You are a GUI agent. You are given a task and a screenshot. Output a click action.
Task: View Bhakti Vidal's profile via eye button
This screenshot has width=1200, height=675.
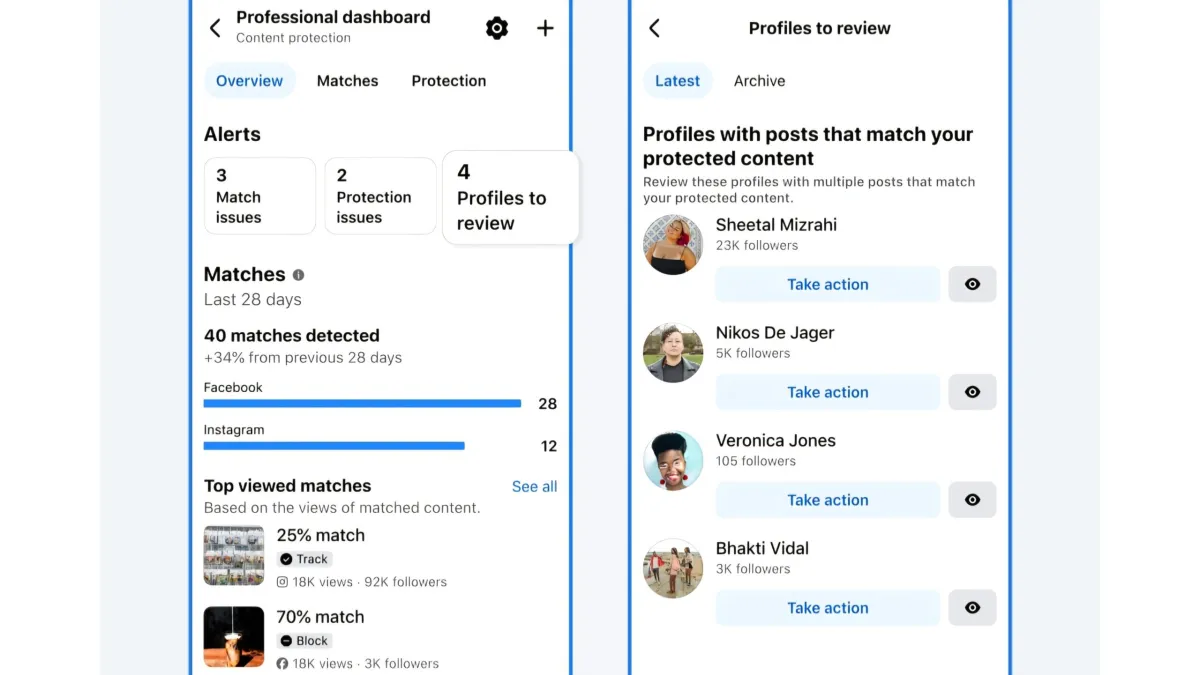pyautogui.click(x=972, y=608)
